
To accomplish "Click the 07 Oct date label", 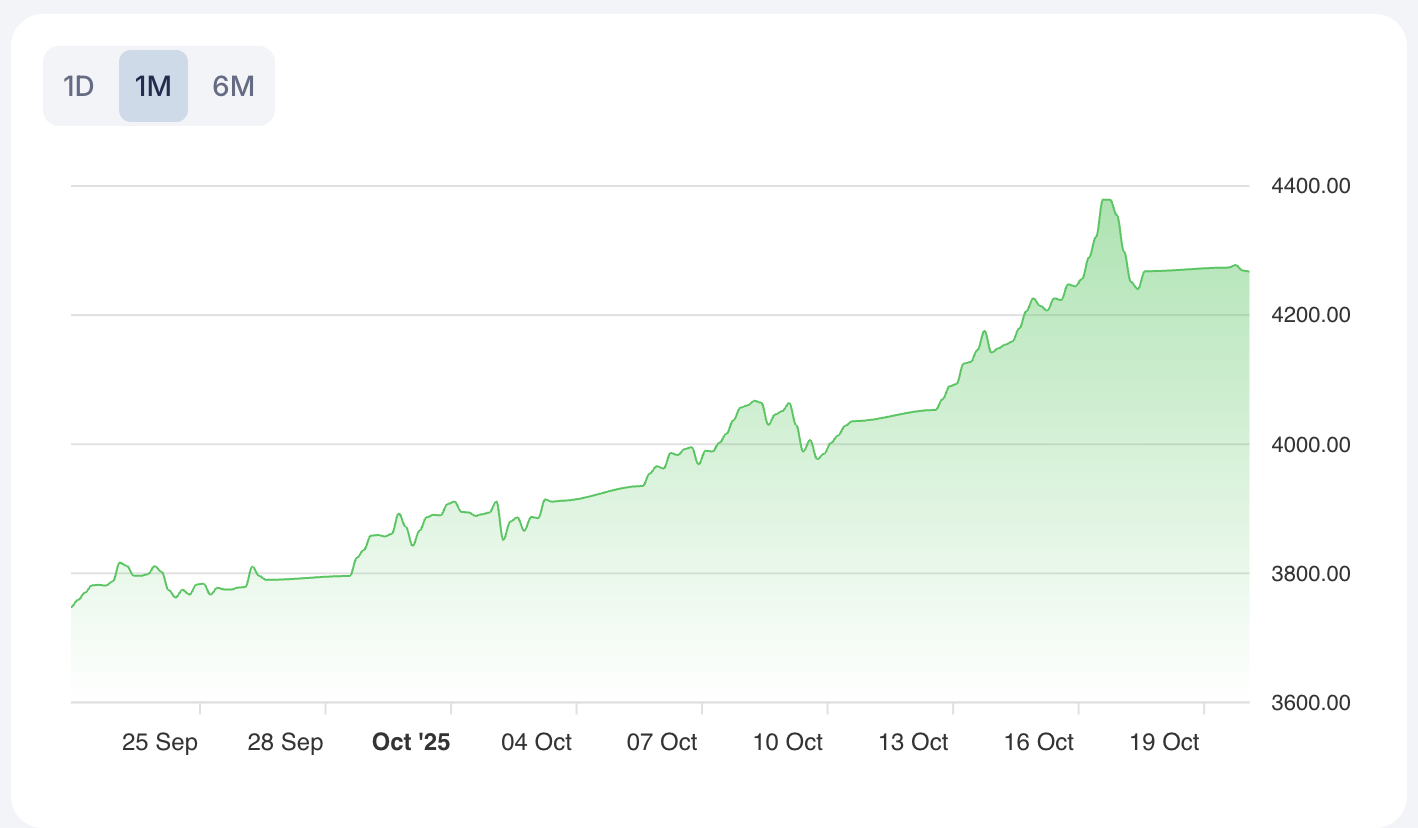I will click(x=662, y=742).
